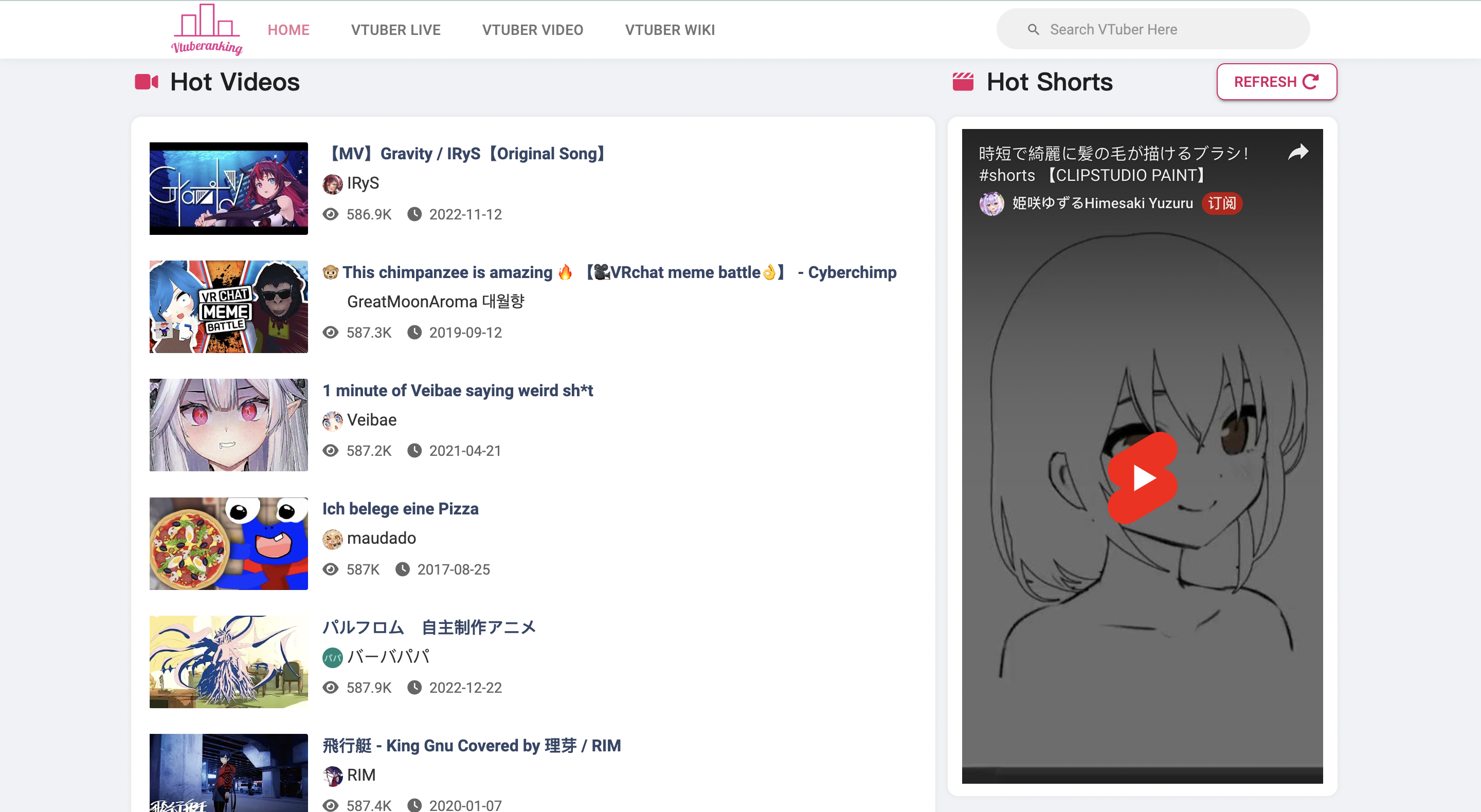The image size is (1481, 812).
Task: Click the green バーバパパ channel avatar
Action: pyautogui.click(x=332, y=657)
